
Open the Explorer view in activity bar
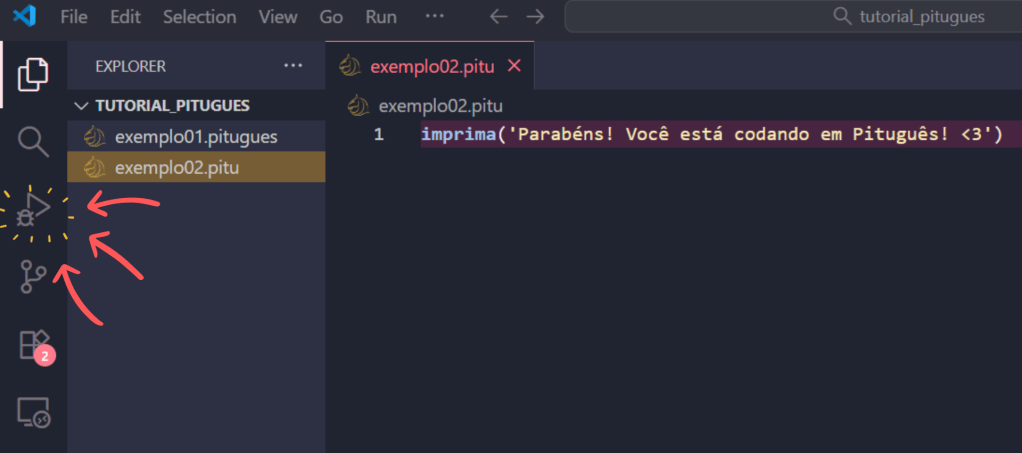tap(33, 74)
